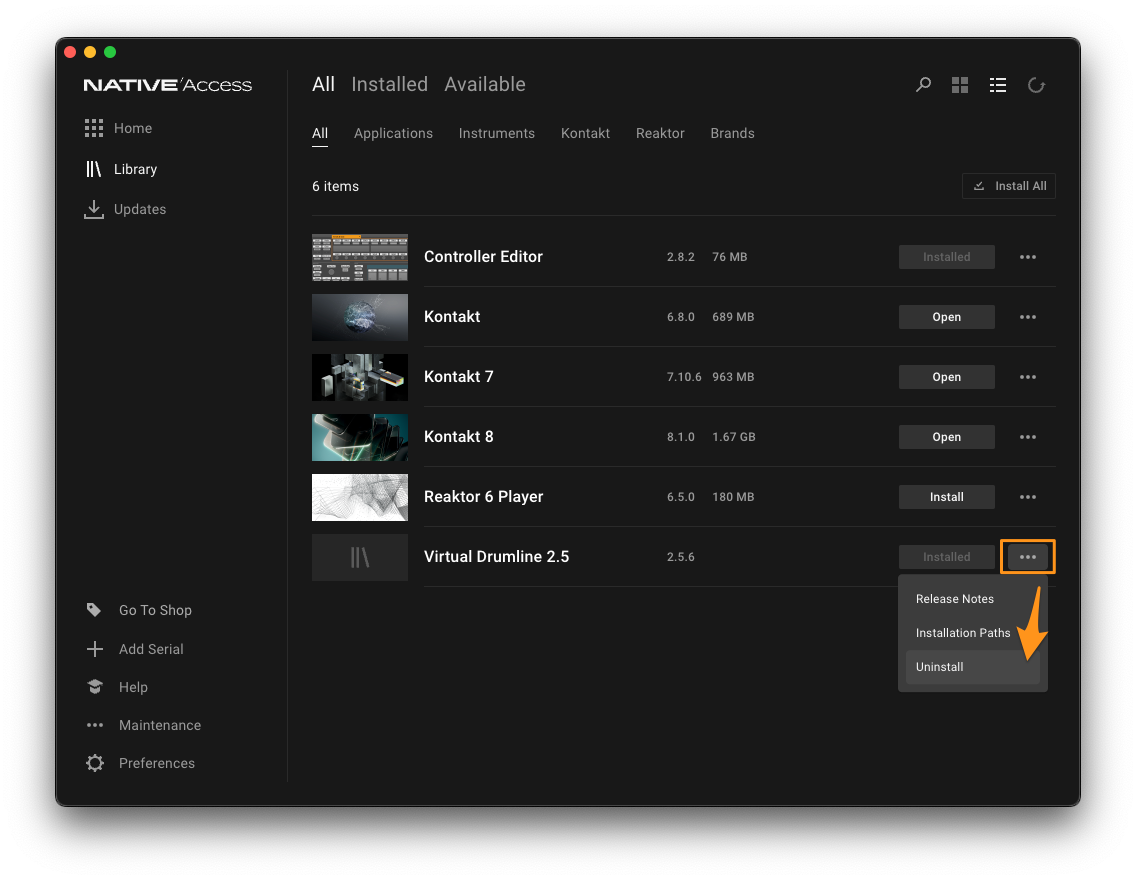The height and width of the screenshot is (880, 1136).
Task: Choose Installation Paths menu entry
Action: 963,633
